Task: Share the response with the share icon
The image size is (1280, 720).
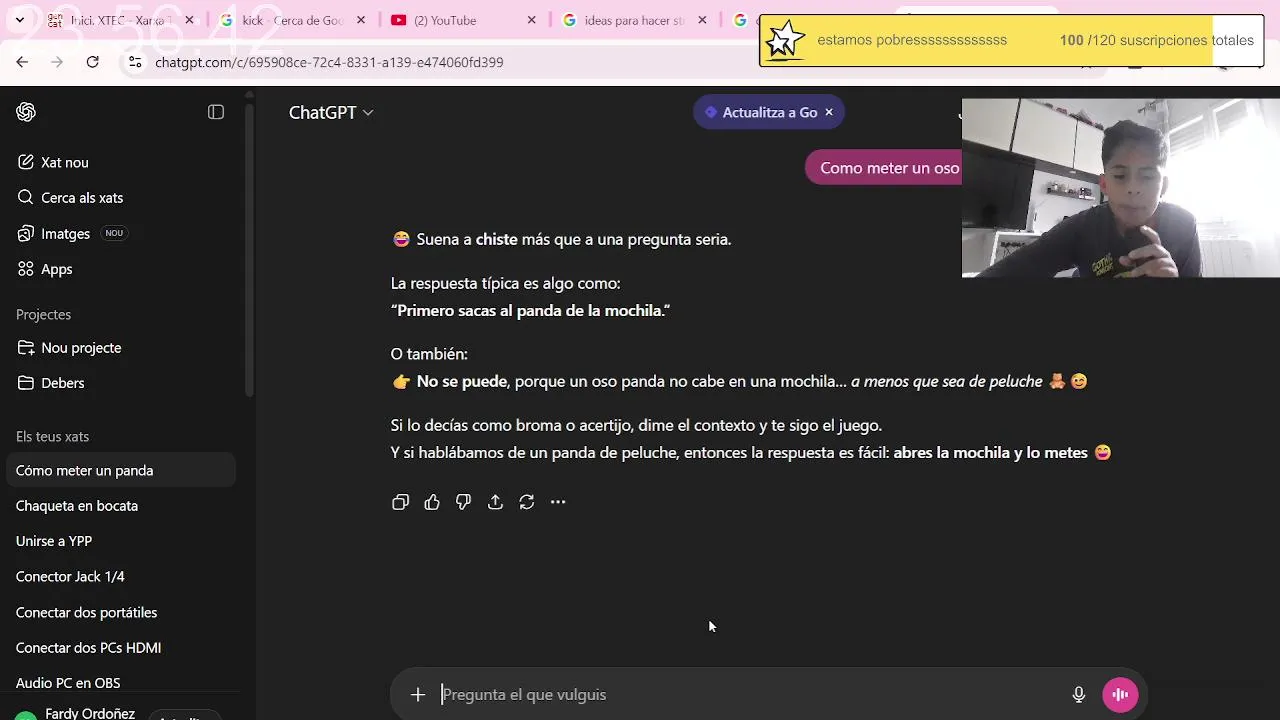Action: pos(495,502)
